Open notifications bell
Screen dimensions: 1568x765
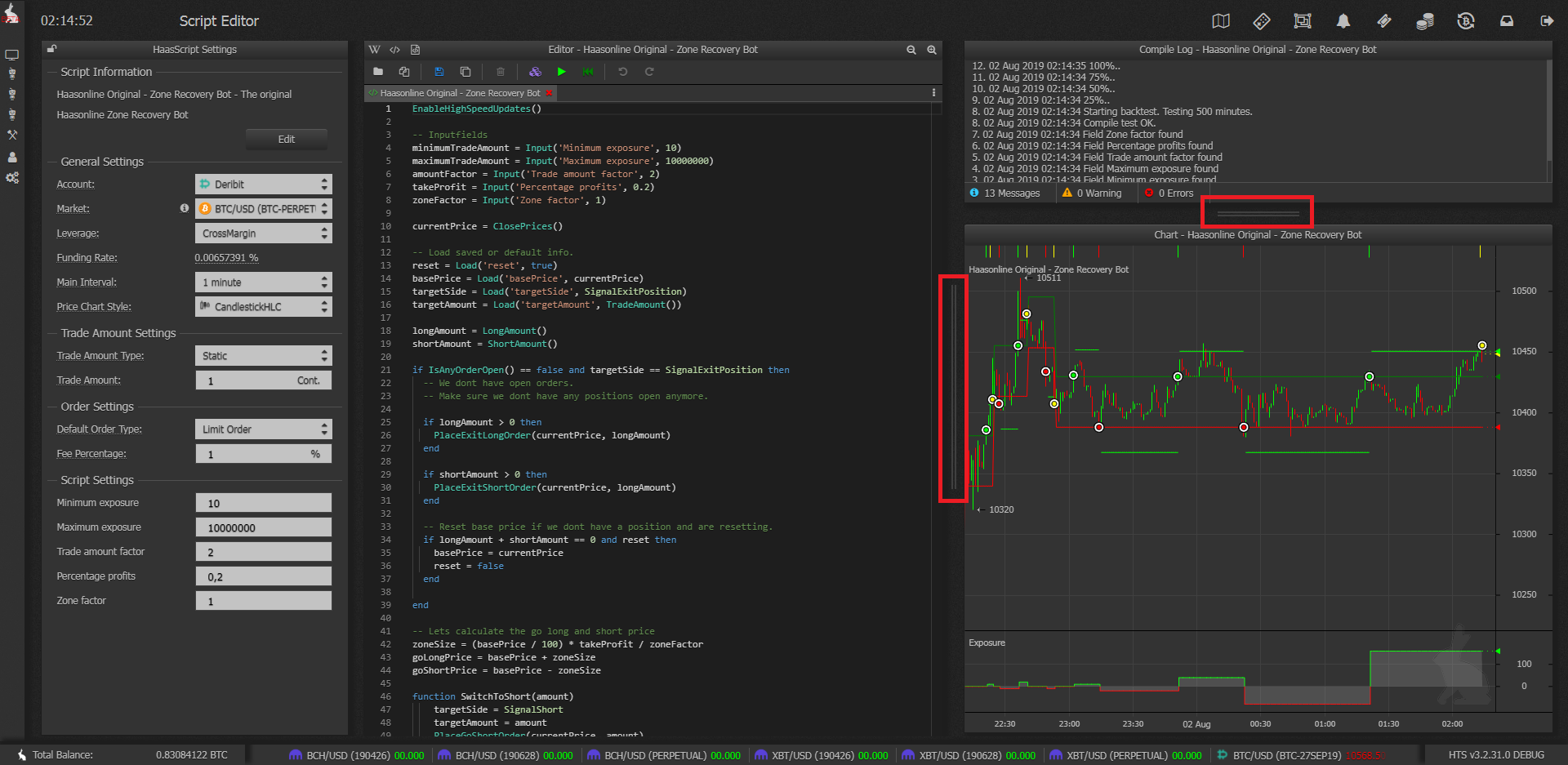(x=1343, y=21)
